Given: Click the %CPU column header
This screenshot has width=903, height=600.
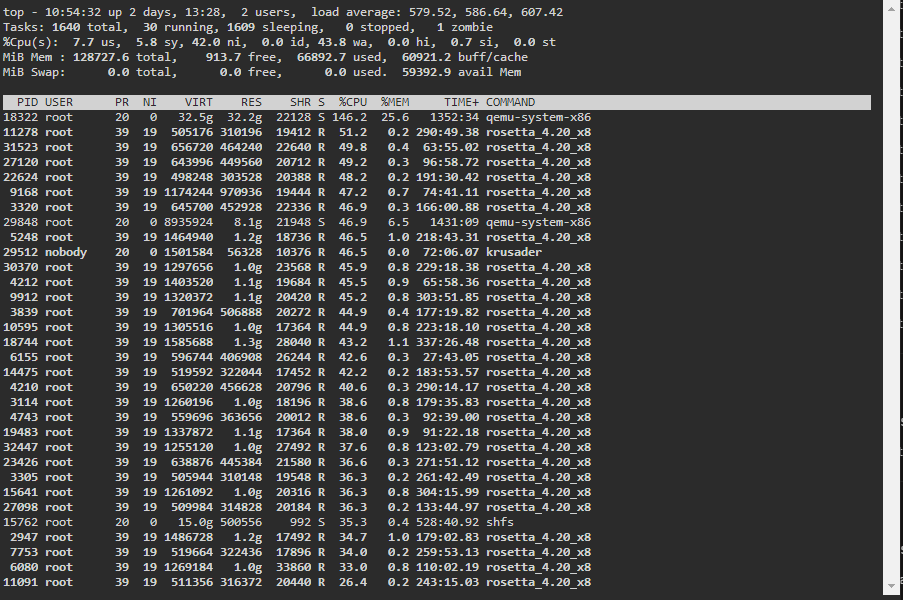Looking at the screenshot, I should pyautogui.click(x=352, y=102).
